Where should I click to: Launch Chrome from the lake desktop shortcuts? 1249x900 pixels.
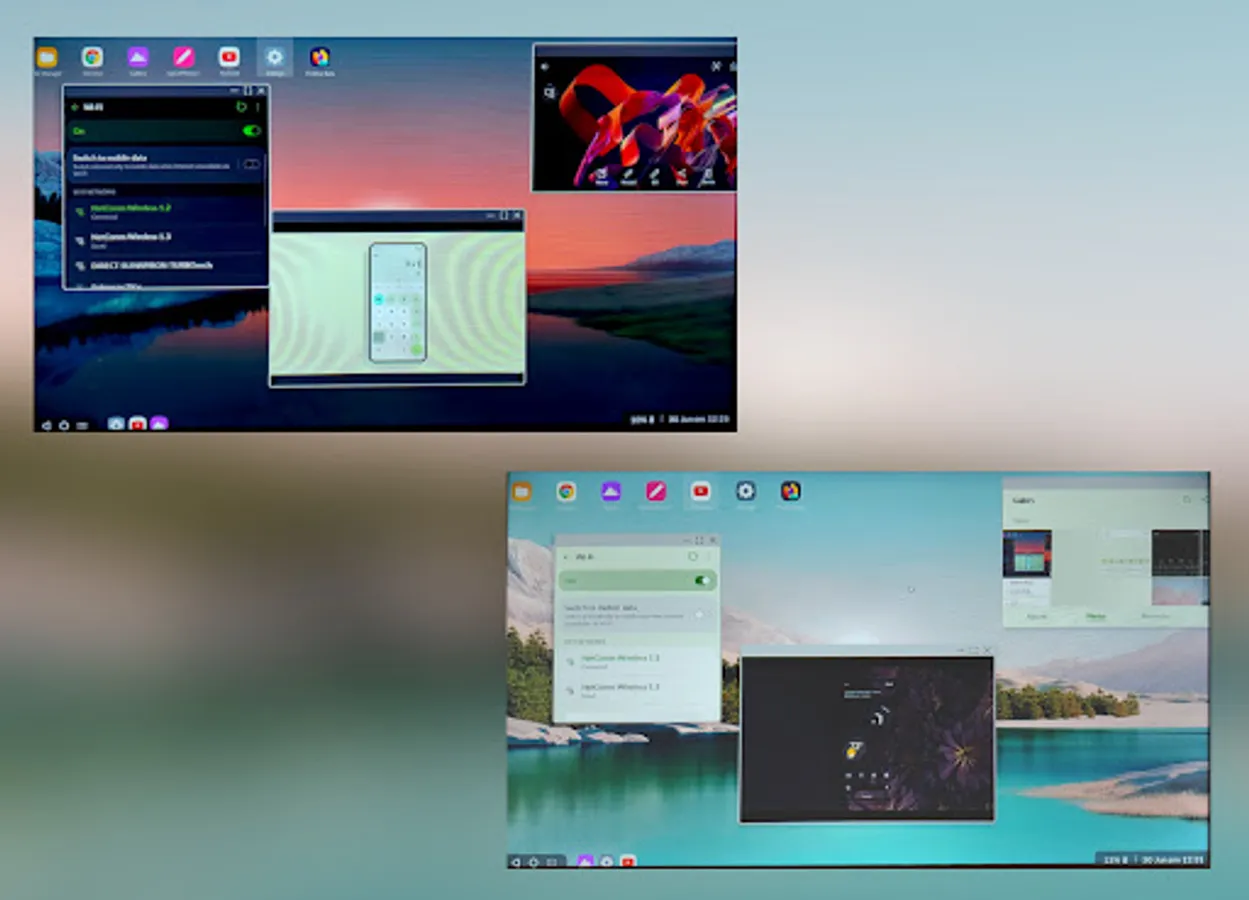(566, 491)
